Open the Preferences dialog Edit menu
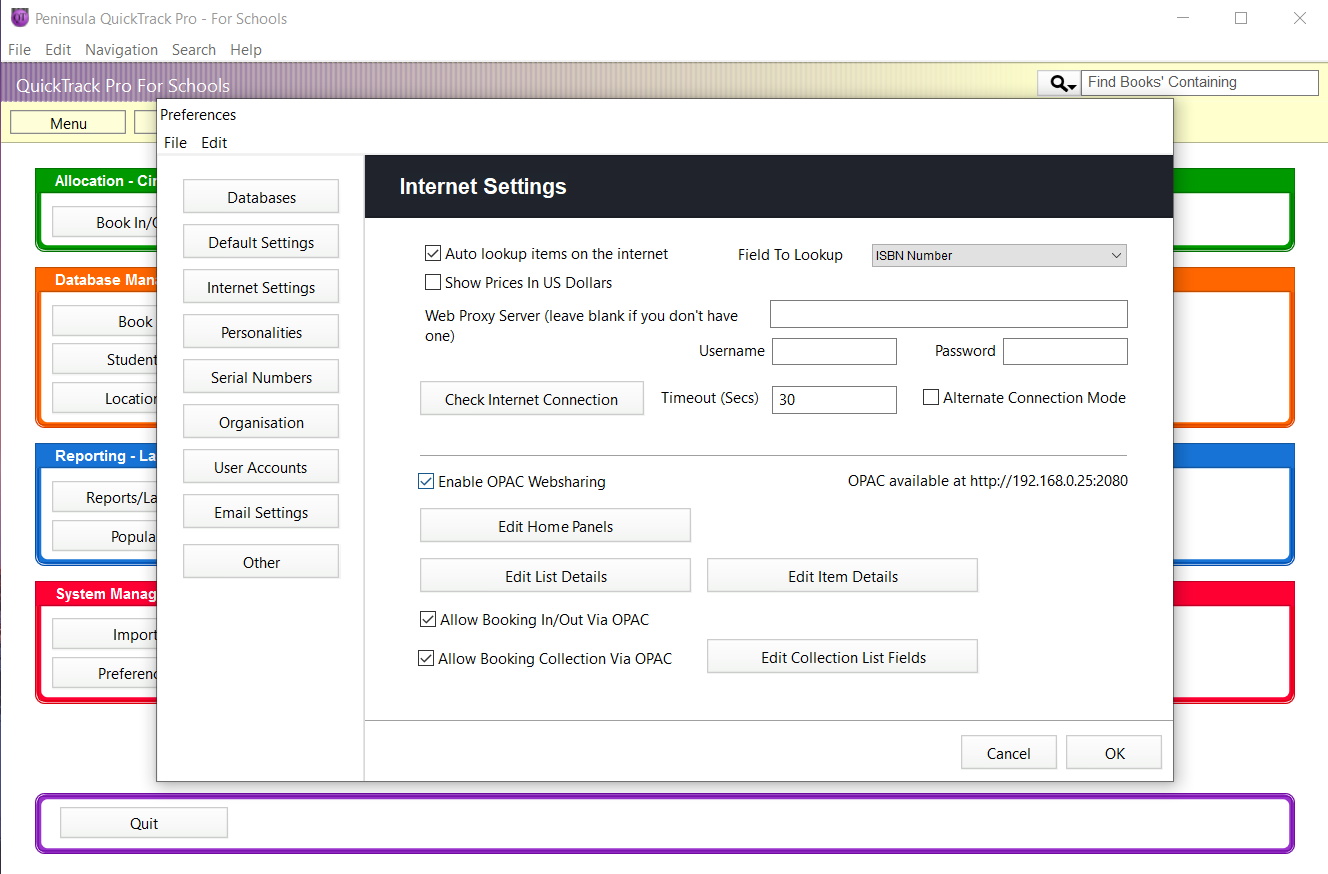1328x874 pixels. pyautogui.click(x=214, y=143)
